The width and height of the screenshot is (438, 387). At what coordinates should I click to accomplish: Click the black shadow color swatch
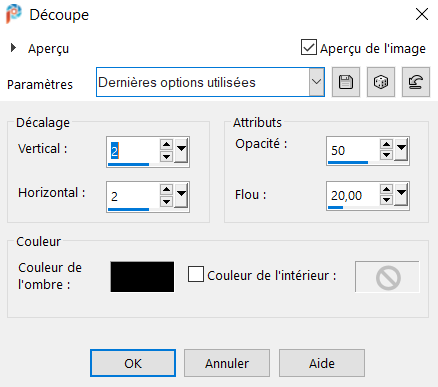(142, 277)
